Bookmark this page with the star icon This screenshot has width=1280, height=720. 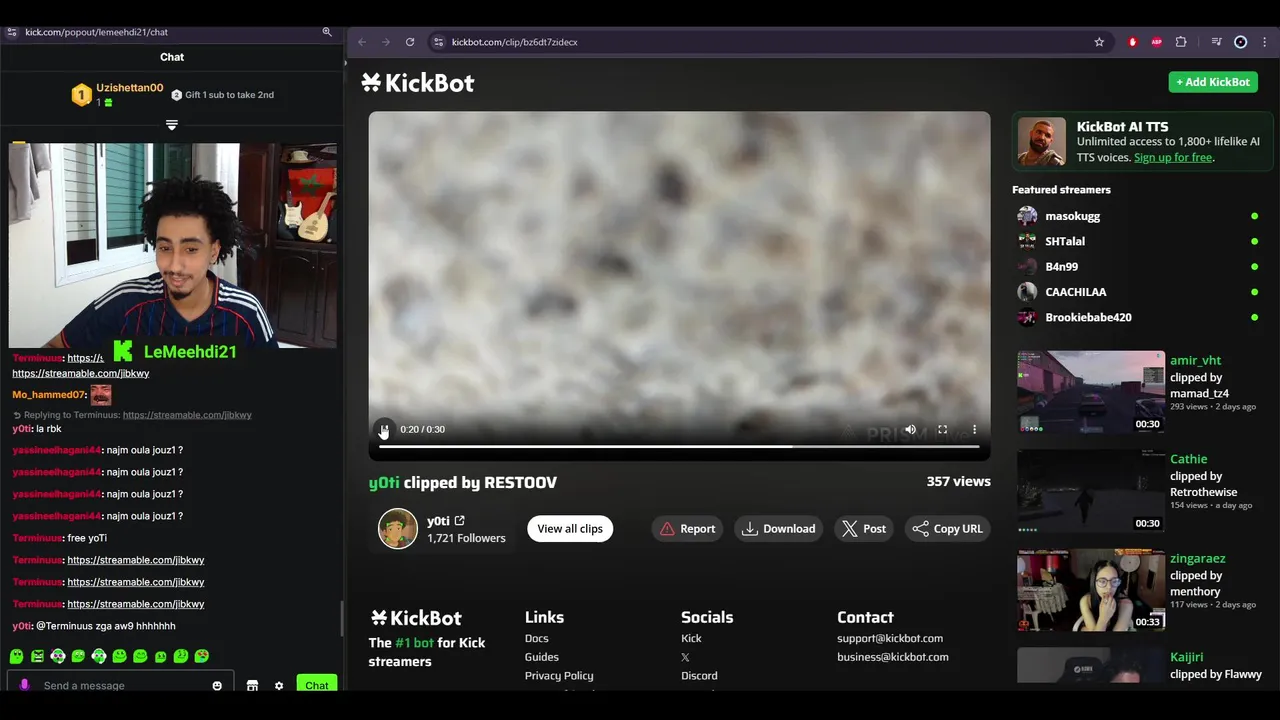[x=1099, y=42]
